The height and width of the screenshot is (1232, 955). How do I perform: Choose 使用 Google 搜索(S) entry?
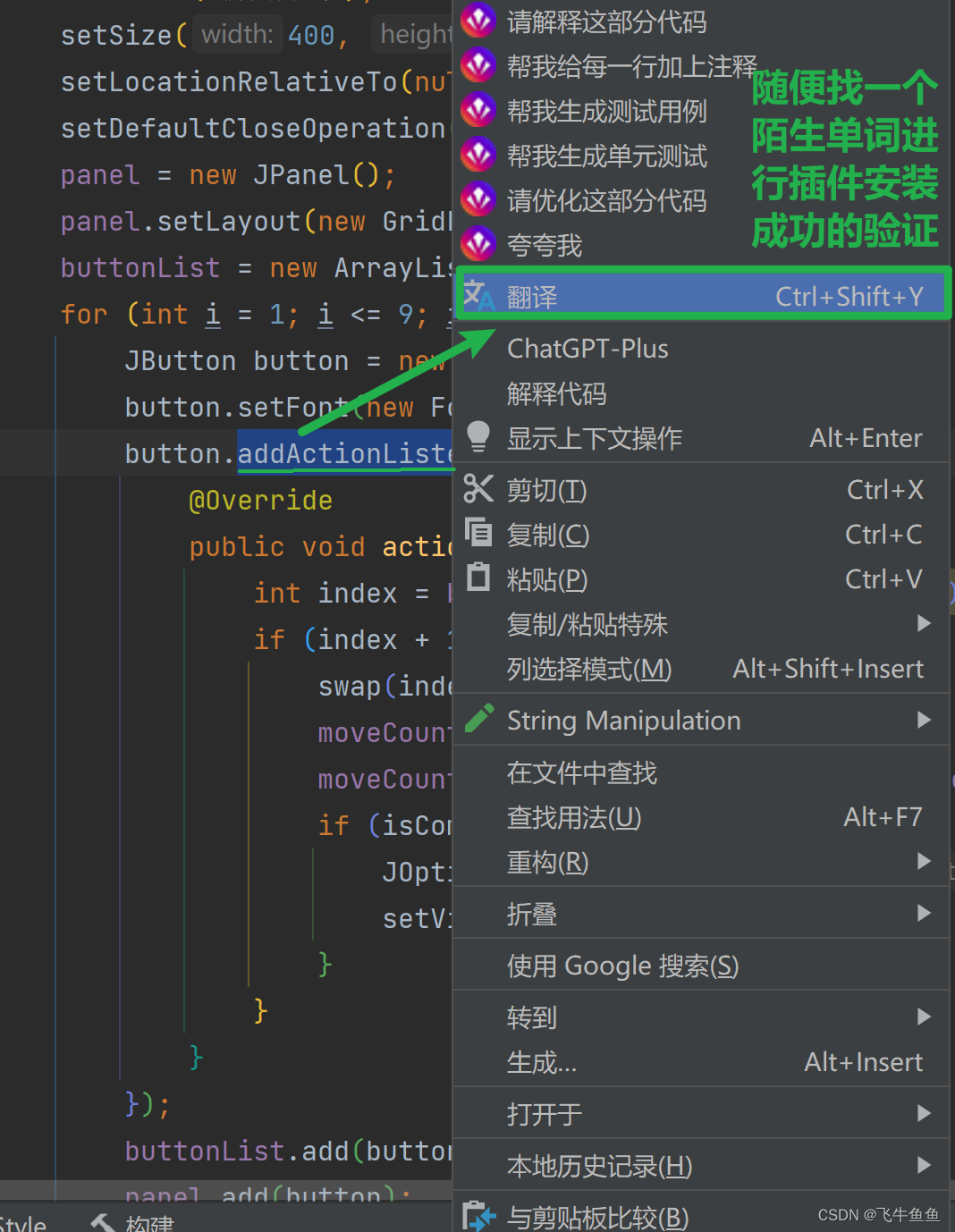pos(622,965)
